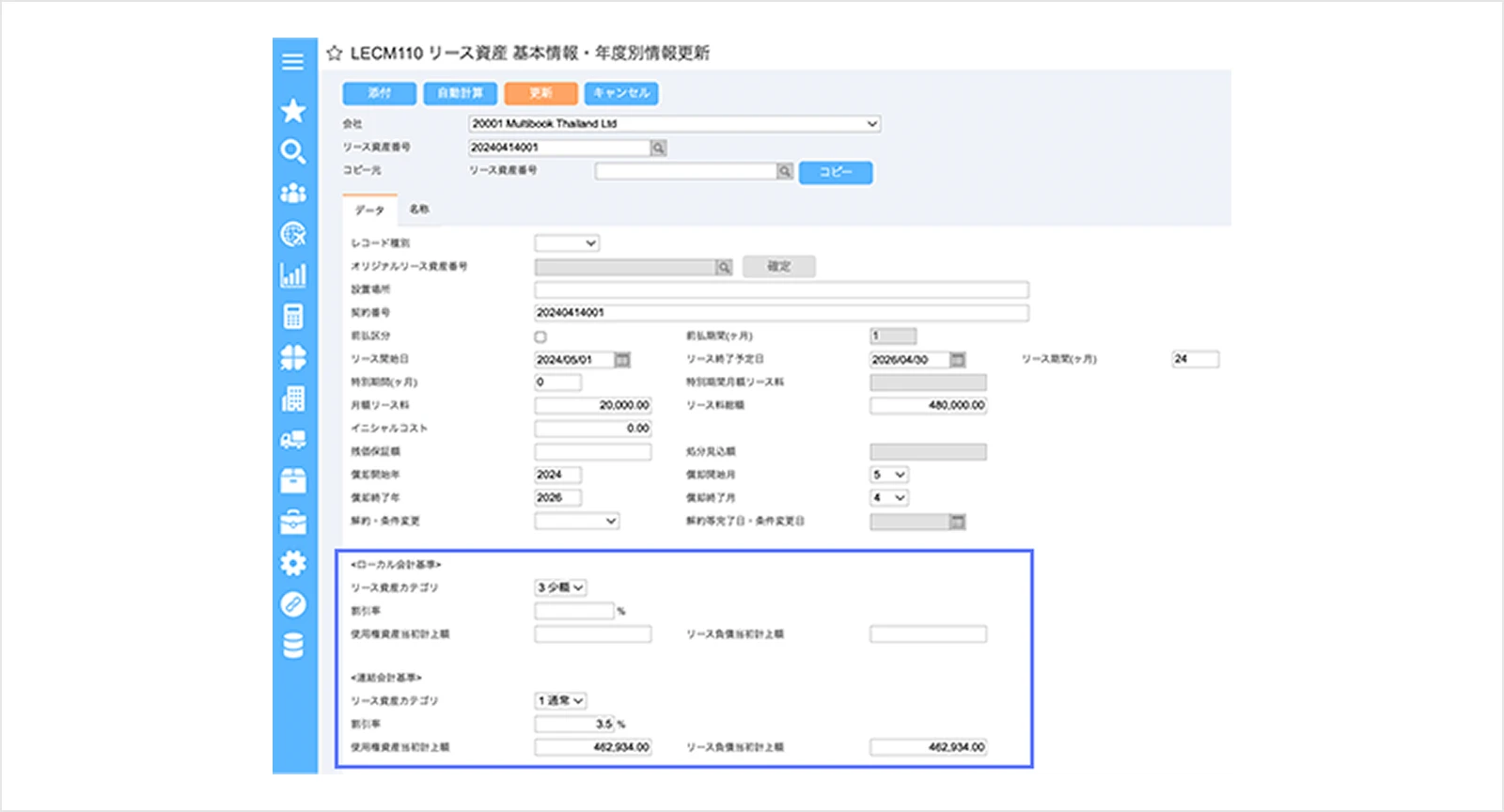The image size is (1504, 812).
Task: Bookmark the LECM110 page with the title star
Action: point(334,54)
